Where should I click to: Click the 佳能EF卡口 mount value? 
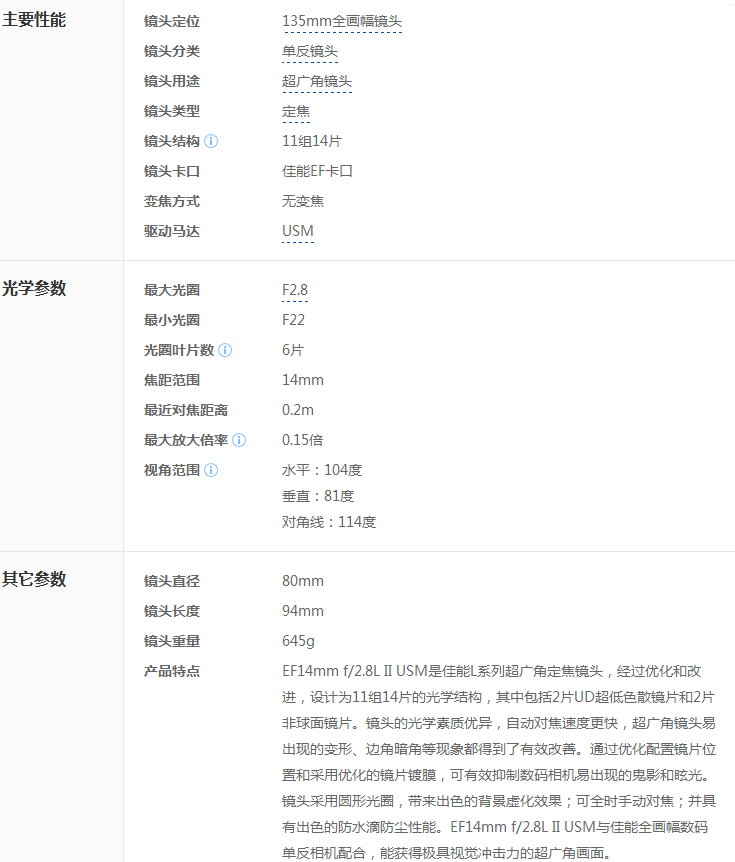pos(317,171)
